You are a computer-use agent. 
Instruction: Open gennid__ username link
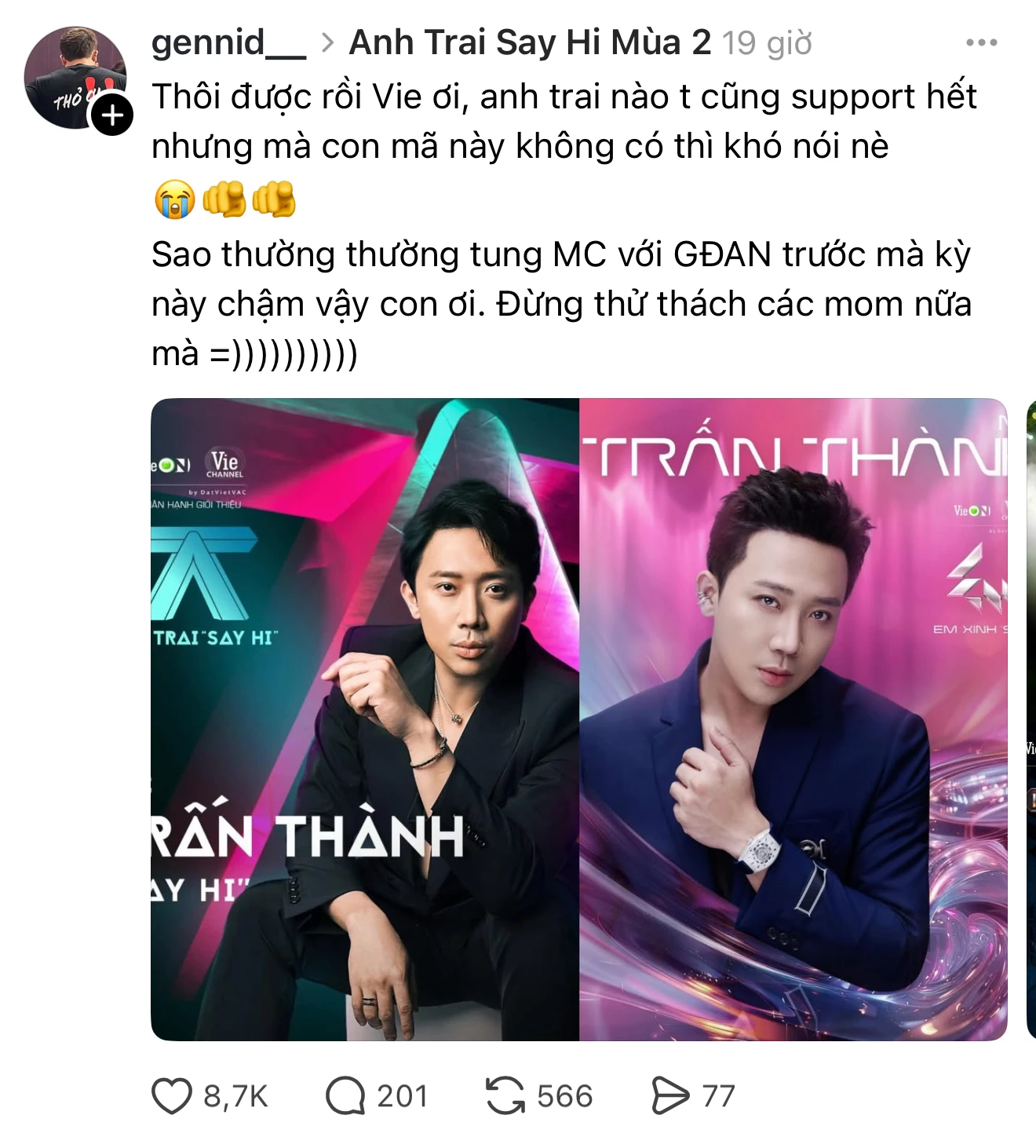(228, 43)
